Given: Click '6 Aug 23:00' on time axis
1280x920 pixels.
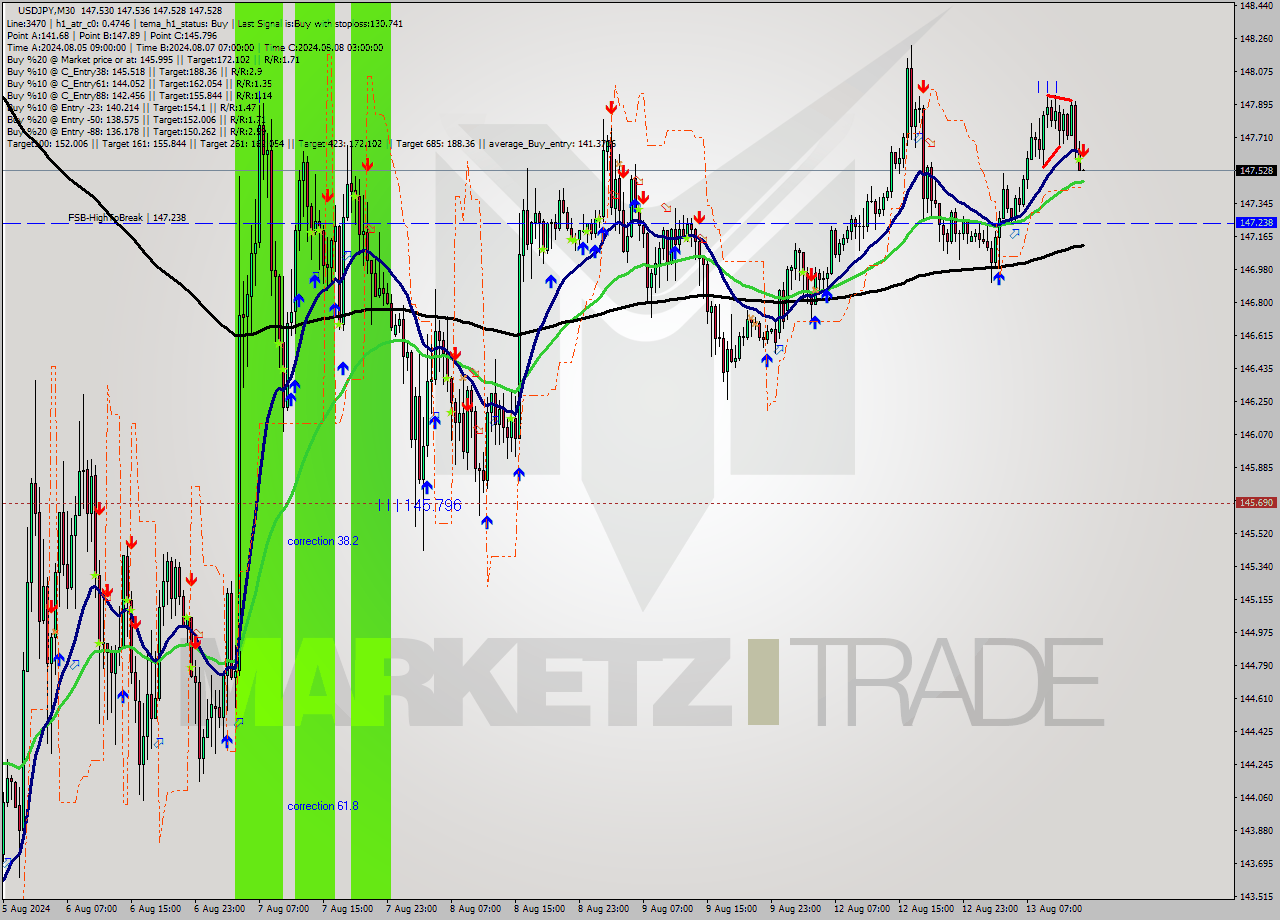Looking at the screenshot, I should [x=220, y=909].
